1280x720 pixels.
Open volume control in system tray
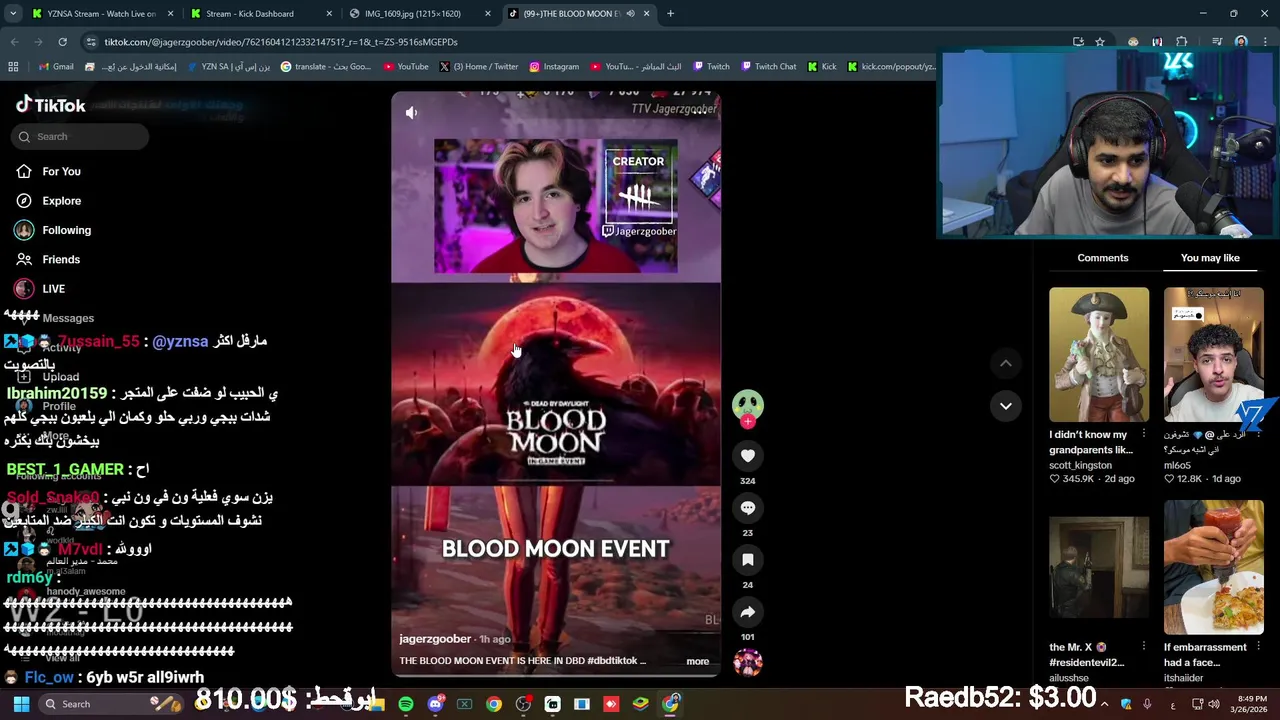[x=1213, y=704]
